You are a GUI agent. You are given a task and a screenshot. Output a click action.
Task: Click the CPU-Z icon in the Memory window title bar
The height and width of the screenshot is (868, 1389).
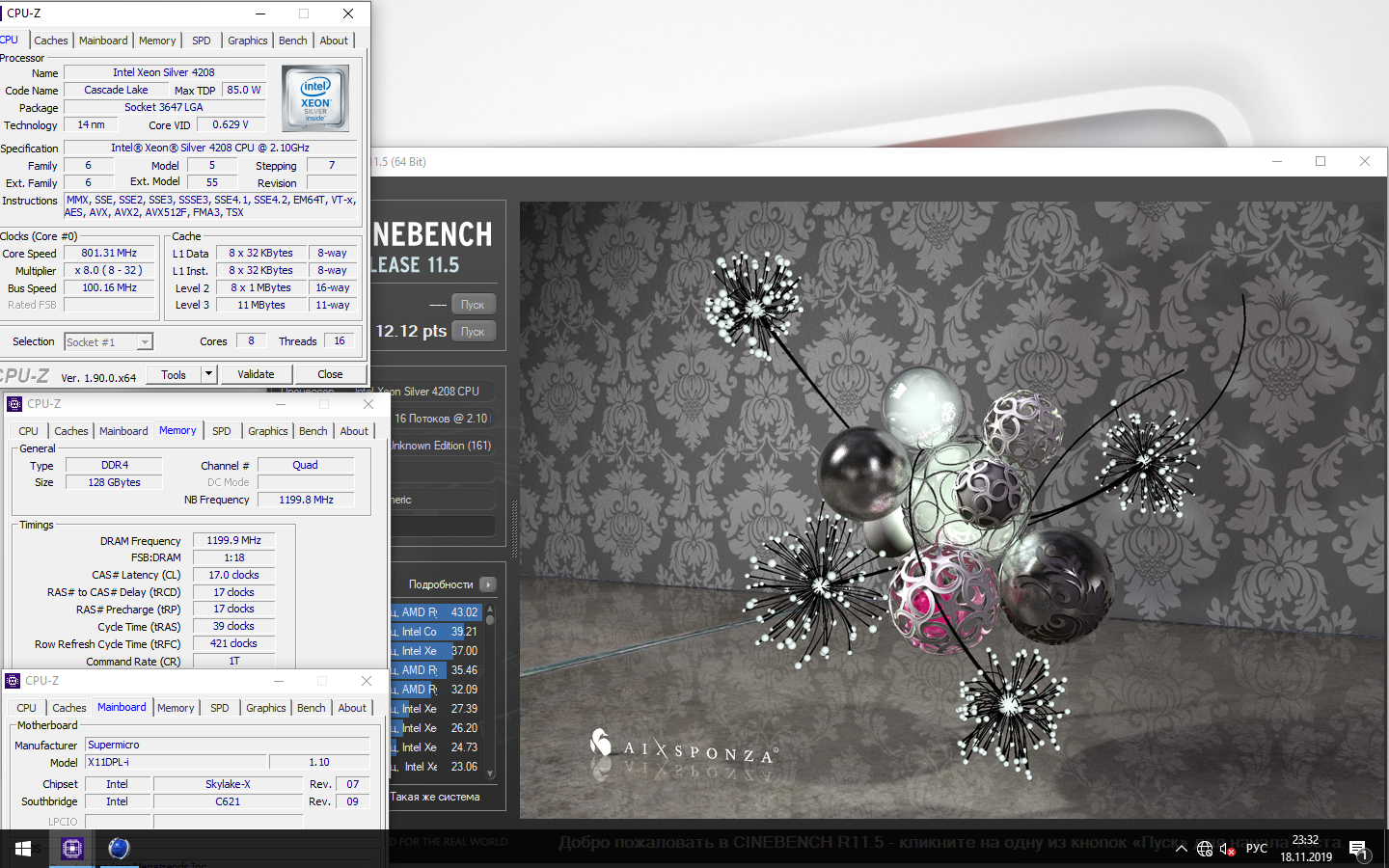coord(14,404)
